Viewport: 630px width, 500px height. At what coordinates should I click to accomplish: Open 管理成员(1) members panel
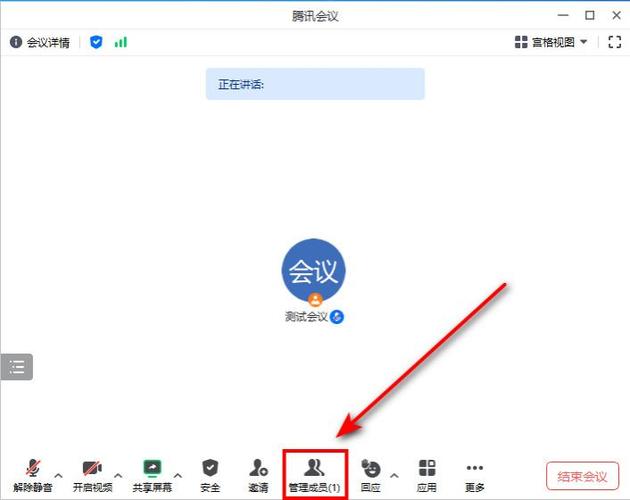coord(315,475)
